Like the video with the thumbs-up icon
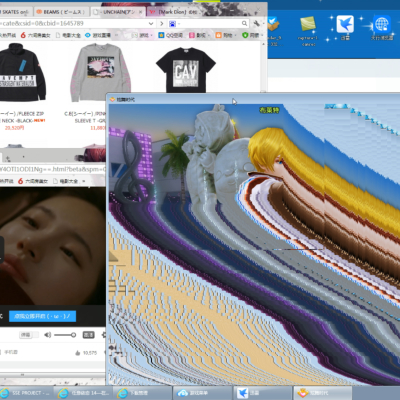This screenshot has width=400, height=400. (78, 353)
